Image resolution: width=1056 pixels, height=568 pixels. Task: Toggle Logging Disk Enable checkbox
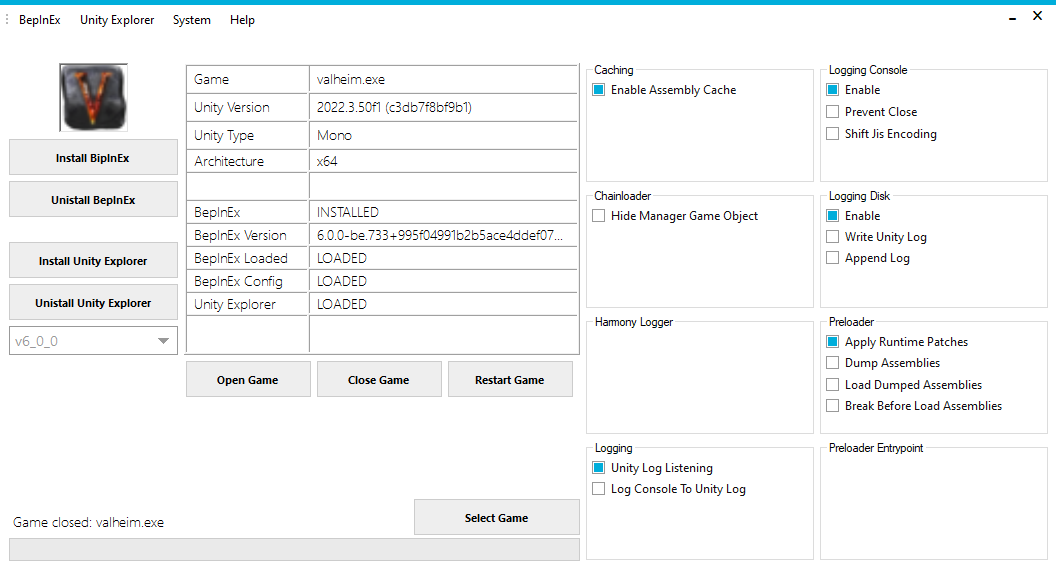[x=833, y=216]
